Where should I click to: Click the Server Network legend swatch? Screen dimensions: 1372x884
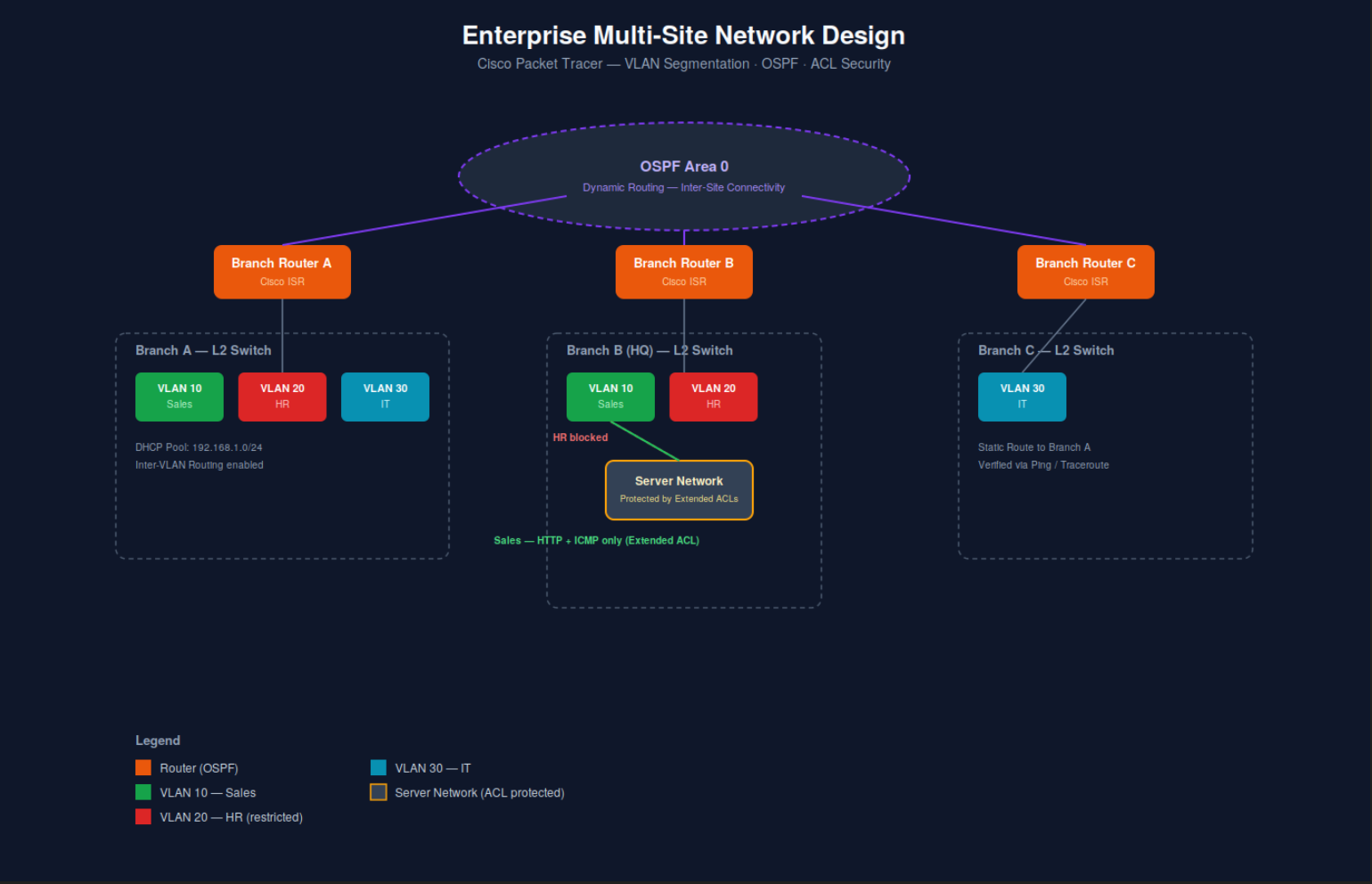tap(379, 792)
